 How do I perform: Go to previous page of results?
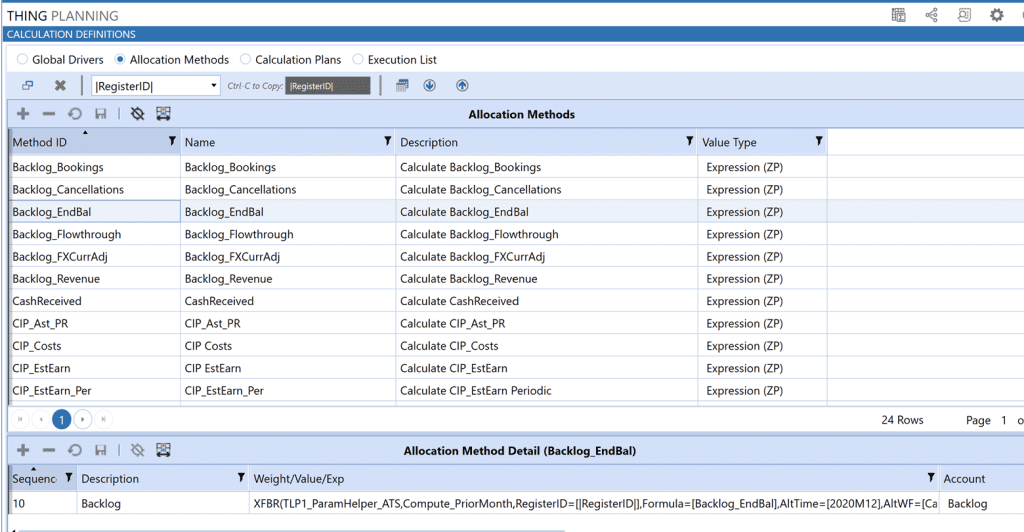(x=41, y=419)
